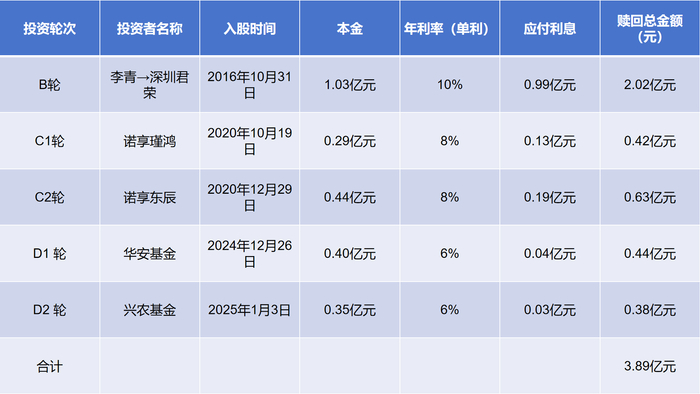Click principal cell 1.03亿元
Screen dimensions: 700x394
(350, 85)
